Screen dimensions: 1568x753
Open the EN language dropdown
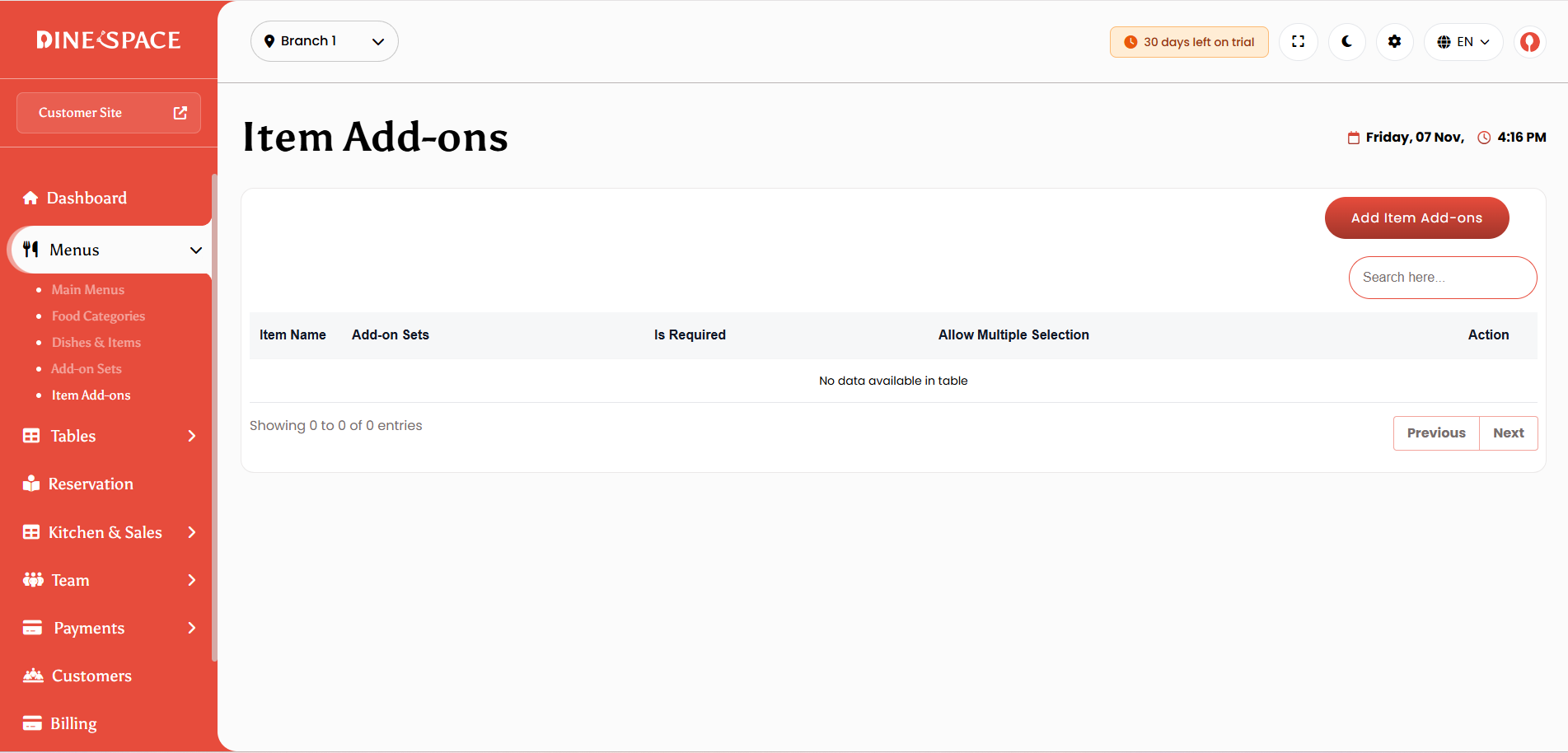click(1463, 41)
